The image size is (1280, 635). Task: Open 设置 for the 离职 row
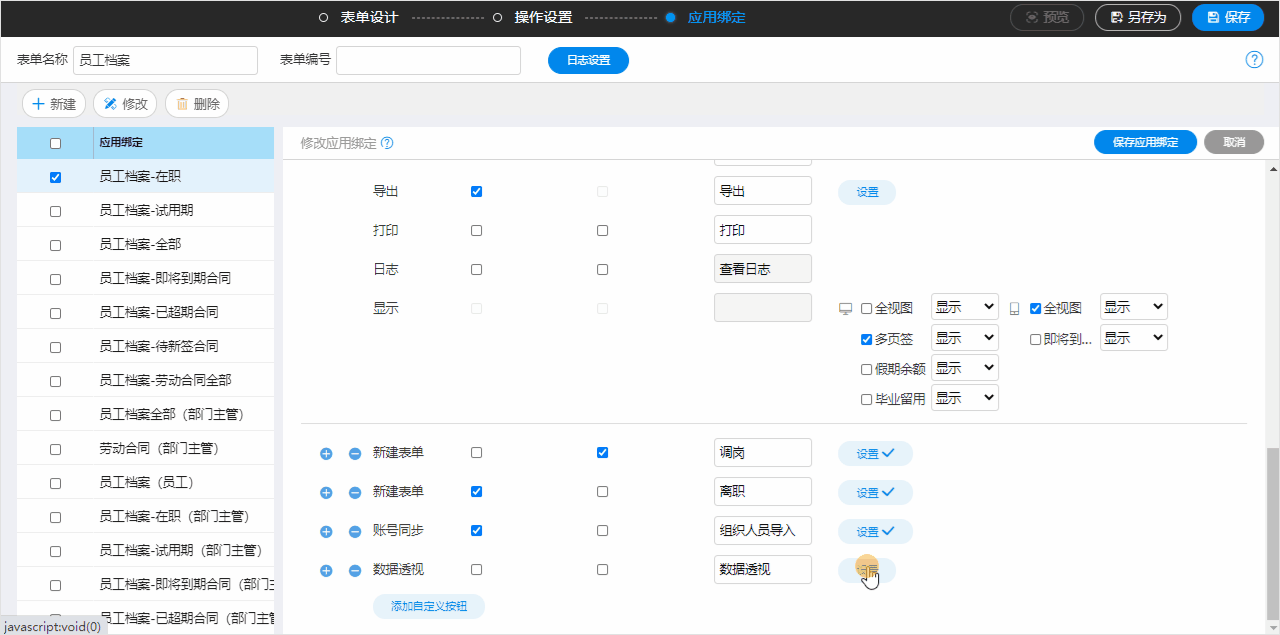click(x=875, y=492)
